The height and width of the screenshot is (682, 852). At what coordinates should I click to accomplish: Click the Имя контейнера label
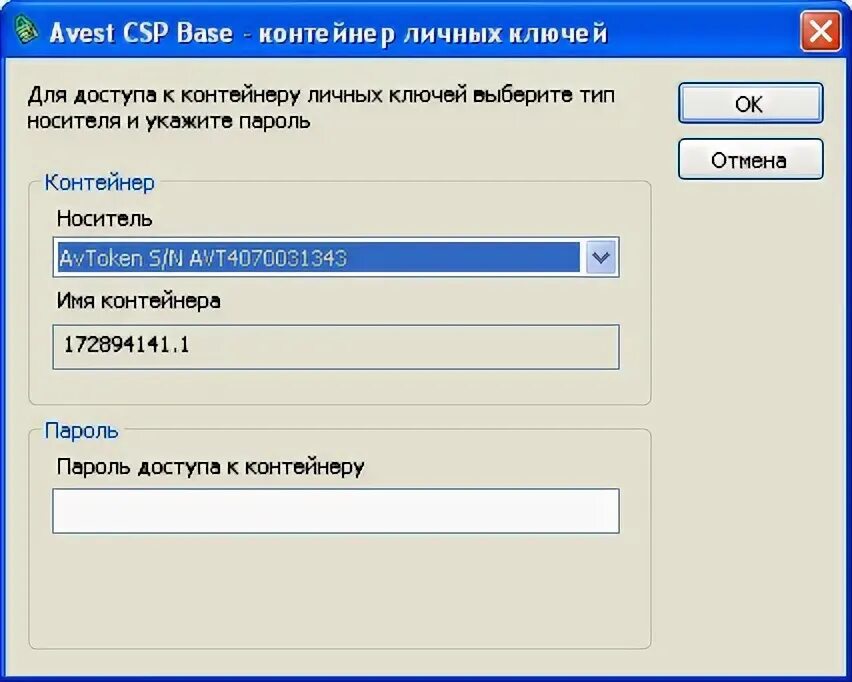click(139, 301)
